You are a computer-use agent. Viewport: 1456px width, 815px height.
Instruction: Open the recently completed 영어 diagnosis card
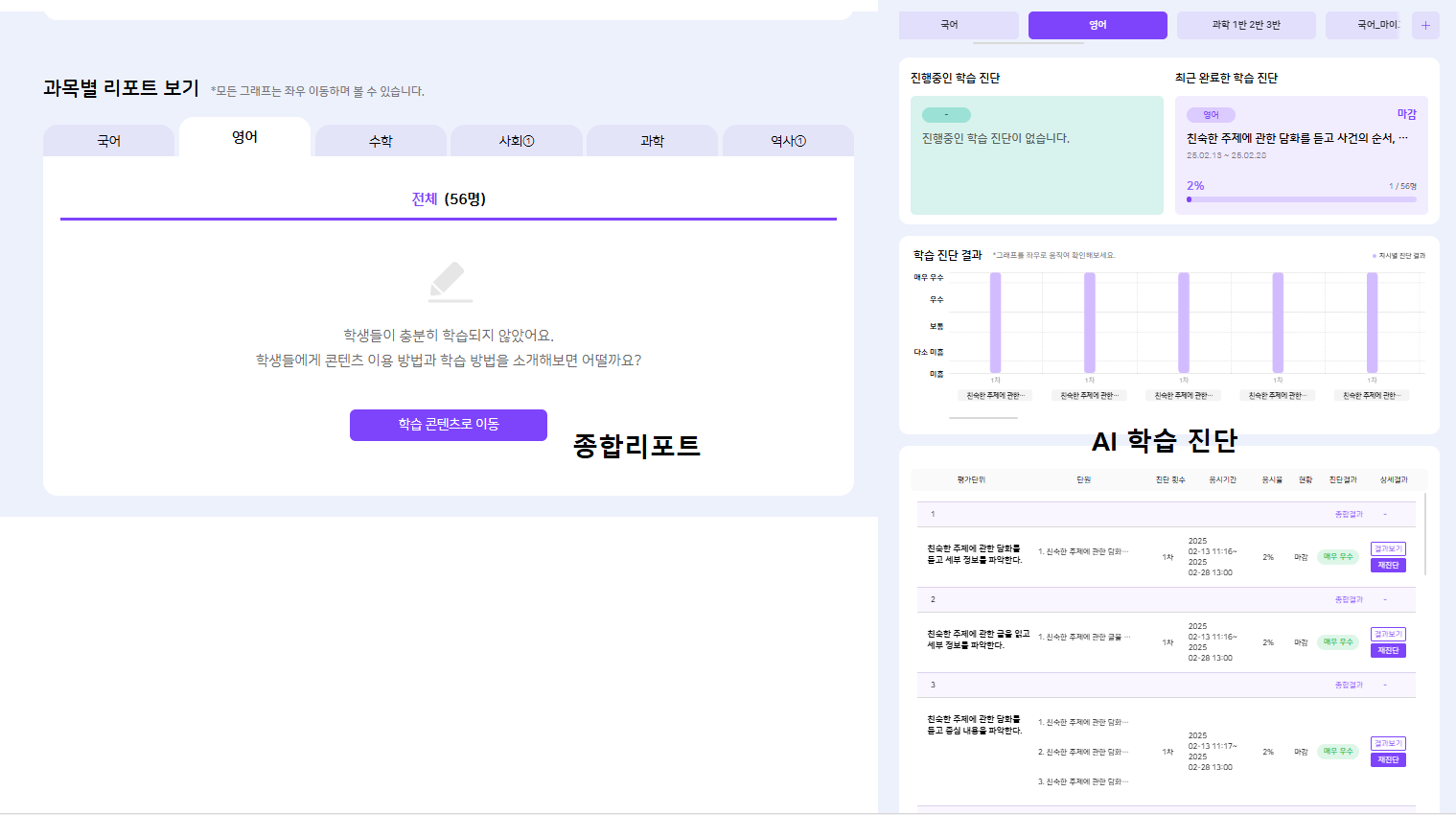(1301, 154)
